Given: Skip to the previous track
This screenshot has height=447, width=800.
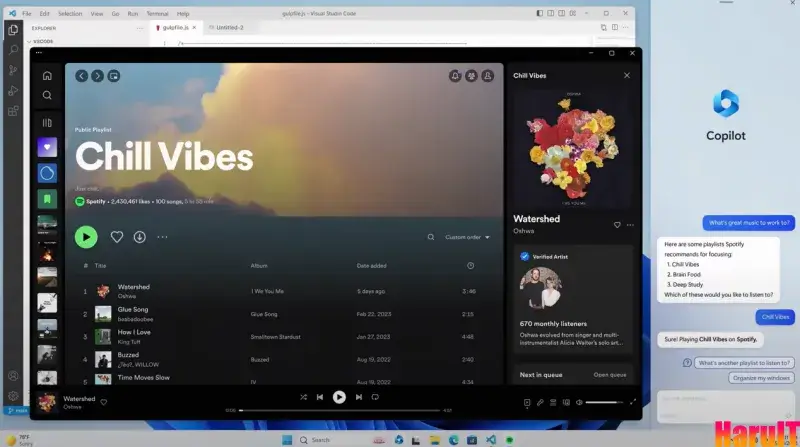Looking at the screenshot, I should (x=320, y=397).
